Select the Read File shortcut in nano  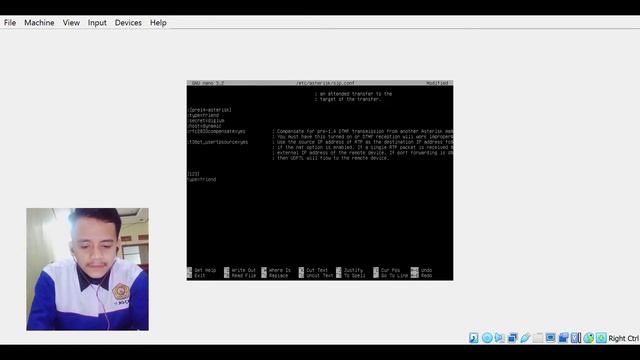point(240,276)
